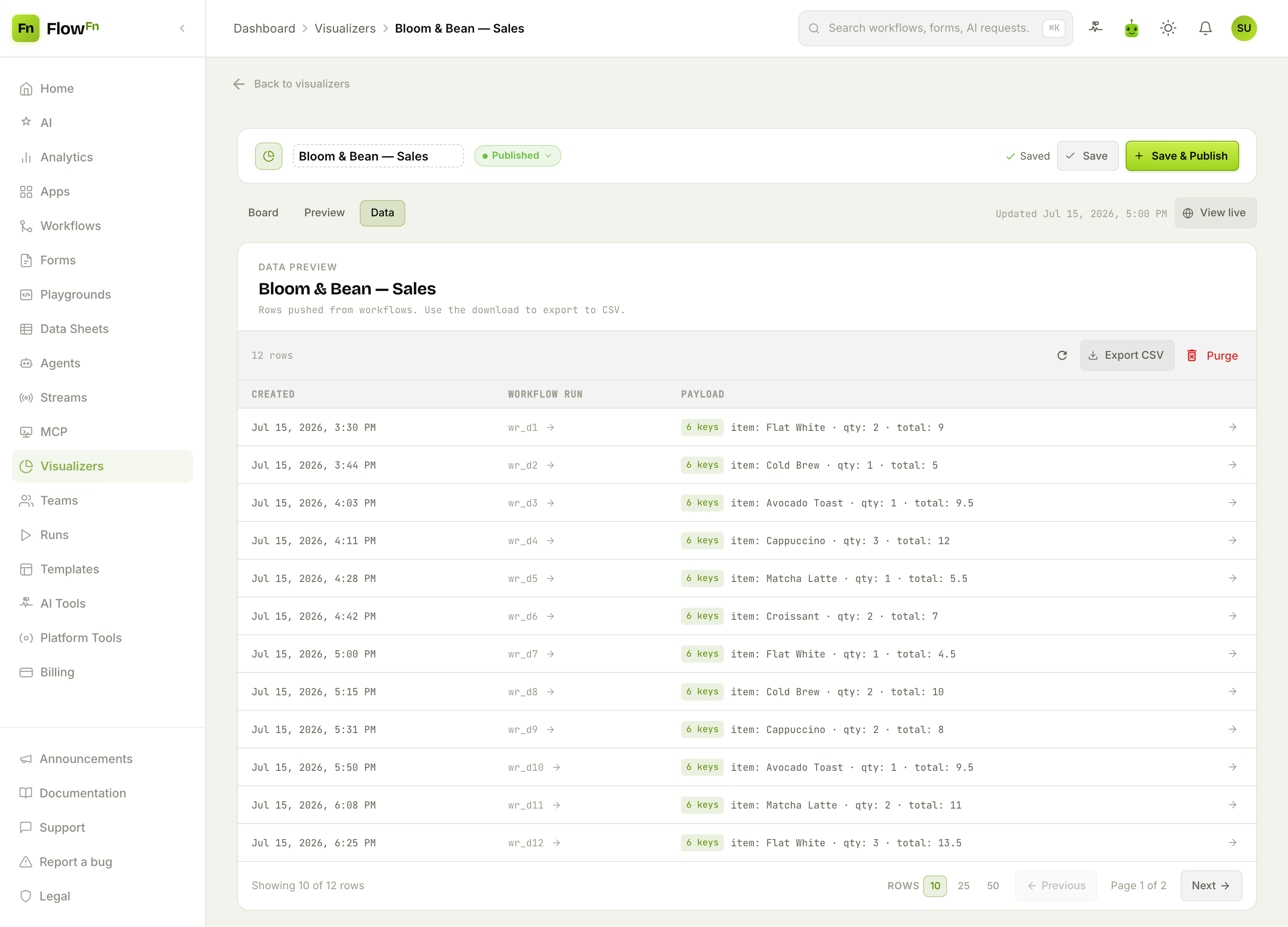The height and width of the screenshot is (927, 1288).
Task: Purge all data rows
Action: click(x=1212, y=355)
